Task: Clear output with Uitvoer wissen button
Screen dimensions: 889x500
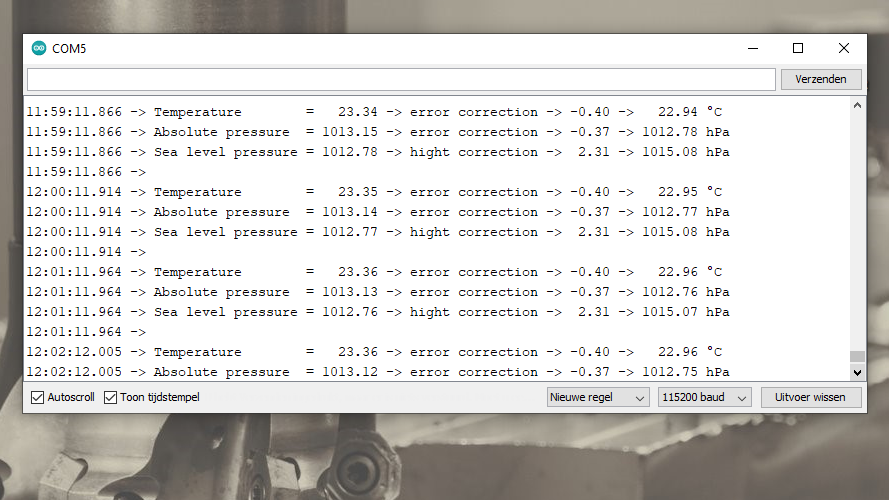Action: click(811, 397)
